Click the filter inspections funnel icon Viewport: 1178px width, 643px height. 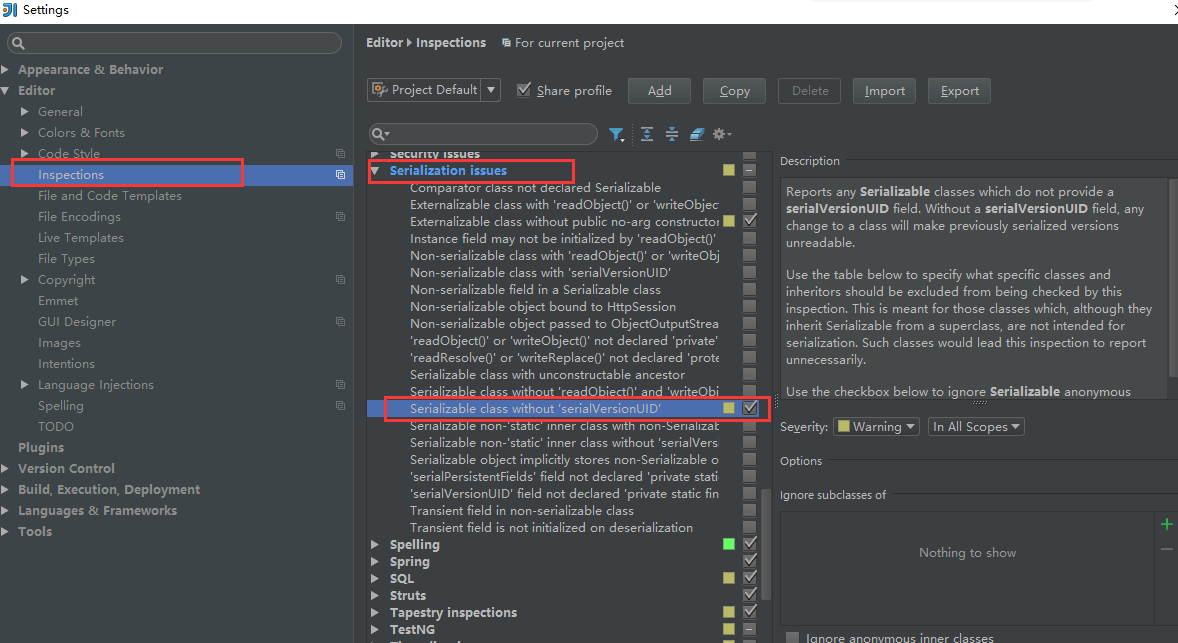(616, 134)
